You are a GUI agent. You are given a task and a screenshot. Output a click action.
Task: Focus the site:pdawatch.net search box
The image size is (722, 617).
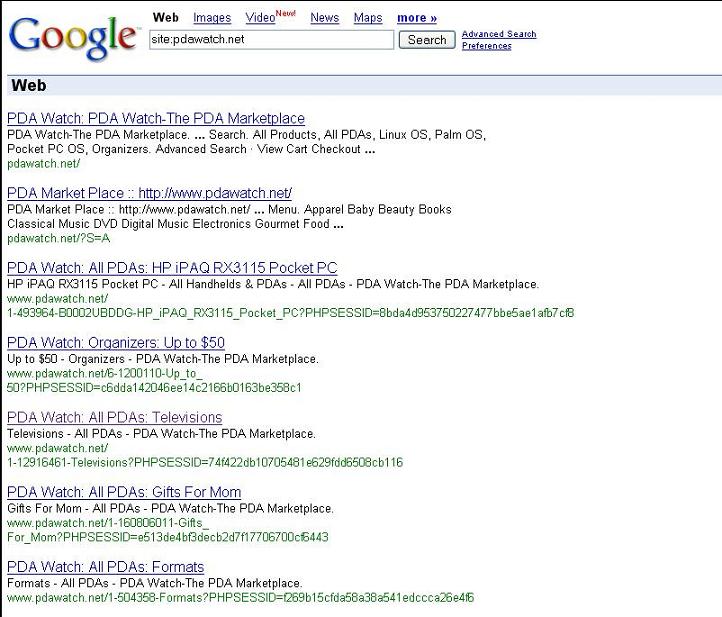272,40
